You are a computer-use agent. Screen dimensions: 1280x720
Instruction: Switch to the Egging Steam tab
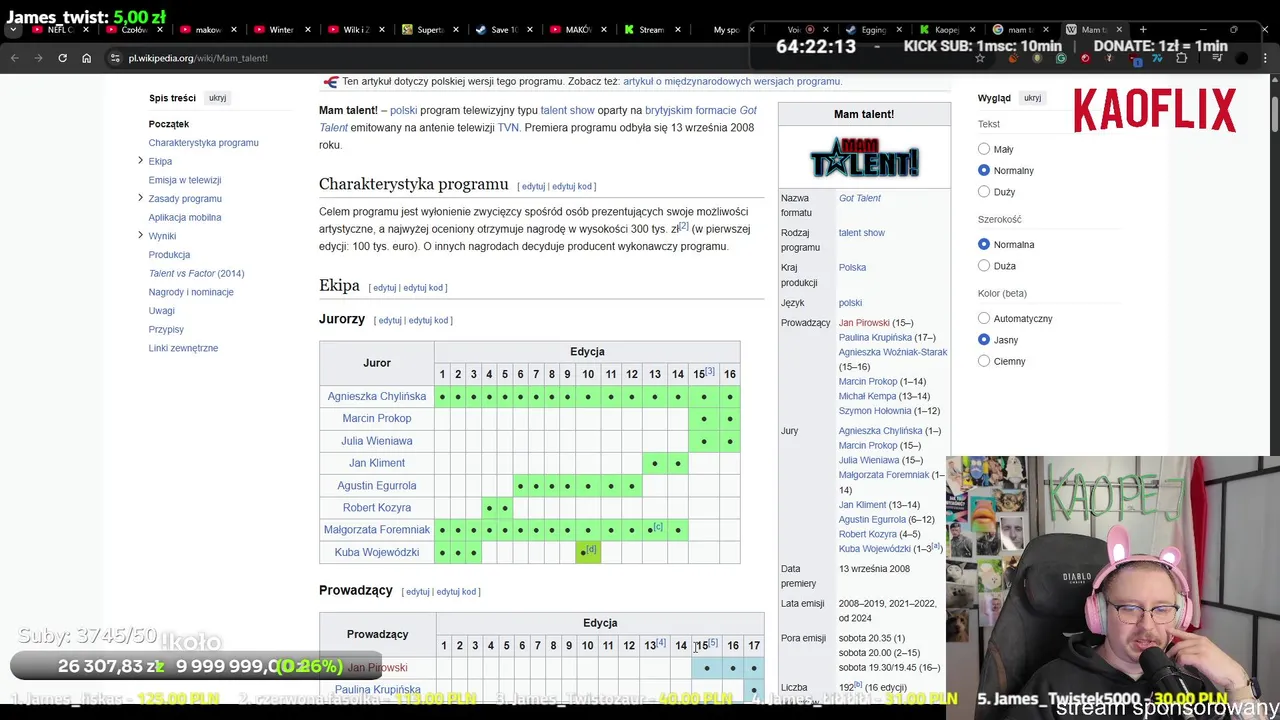873,30
